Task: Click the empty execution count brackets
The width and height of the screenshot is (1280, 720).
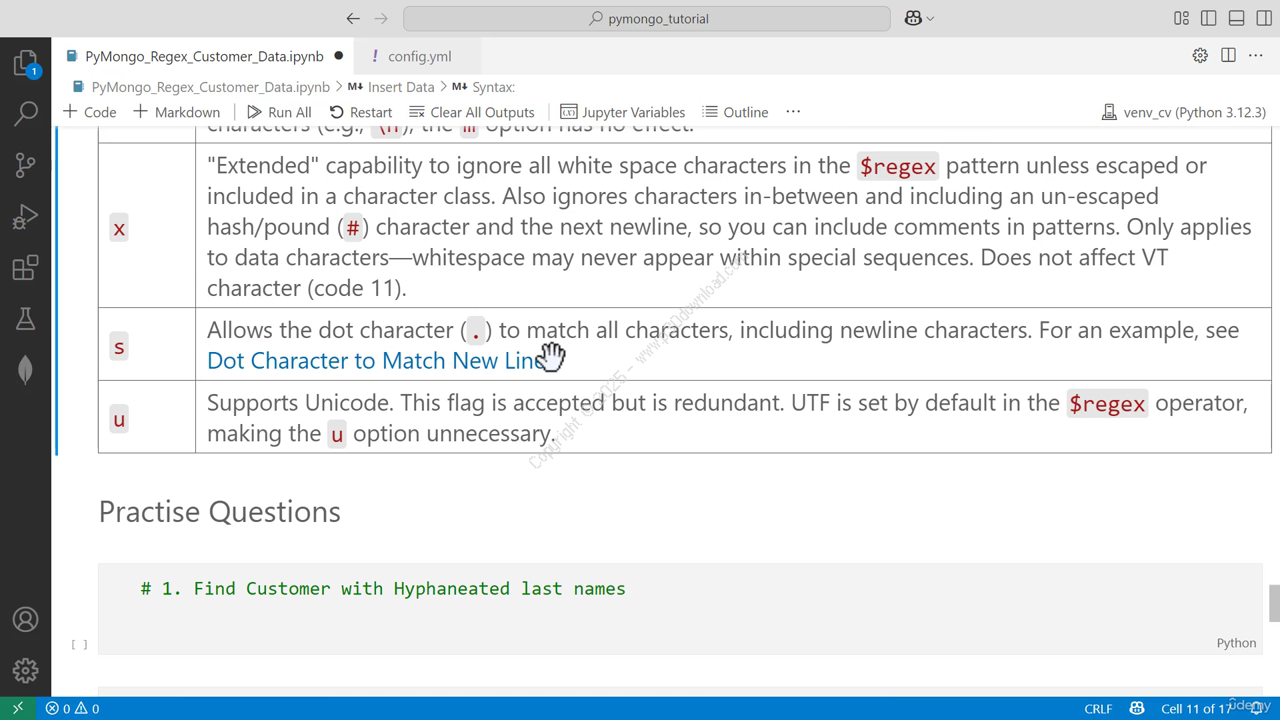Action: pyautogui.click(x=79, y=644)
